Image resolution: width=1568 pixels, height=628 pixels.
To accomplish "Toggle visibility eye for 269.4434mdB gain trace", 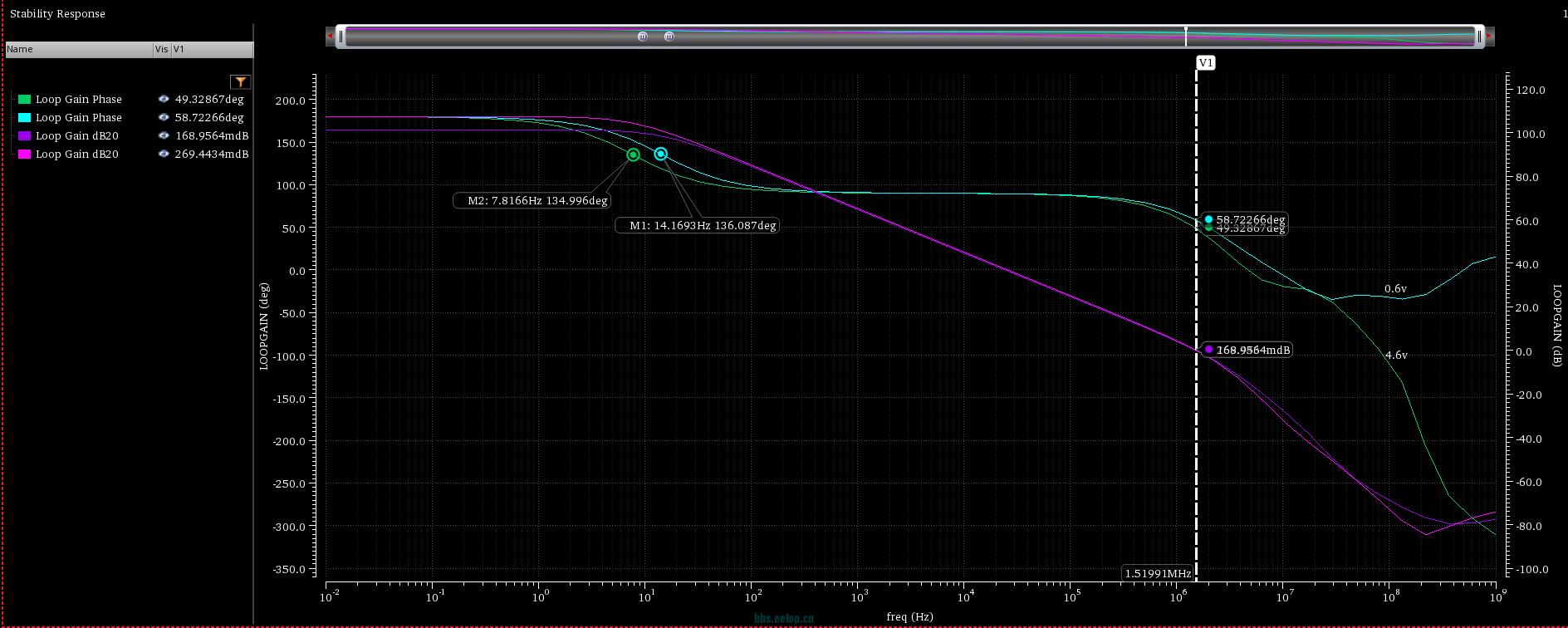I will point(164,154).
